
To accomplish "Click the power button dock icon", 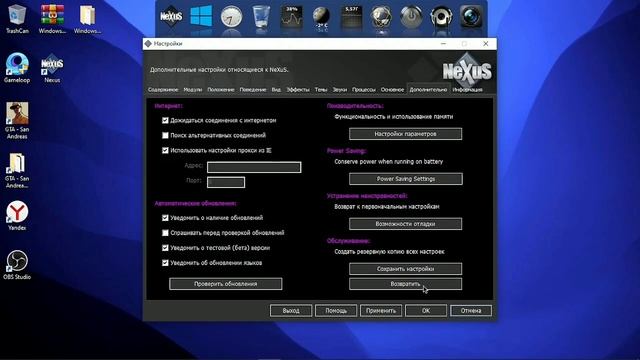I will click(411, 17).
